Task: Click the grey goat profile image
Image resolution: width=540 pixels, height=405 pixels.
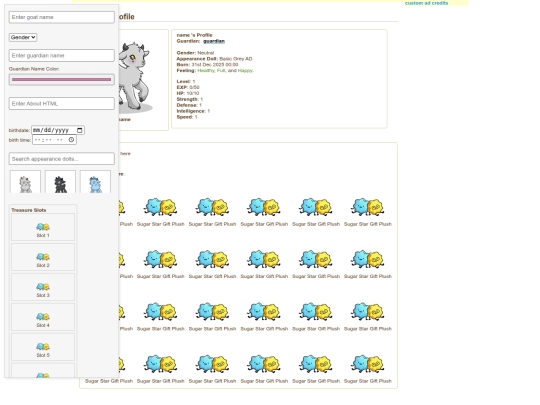Action: [x=135, y=78]
